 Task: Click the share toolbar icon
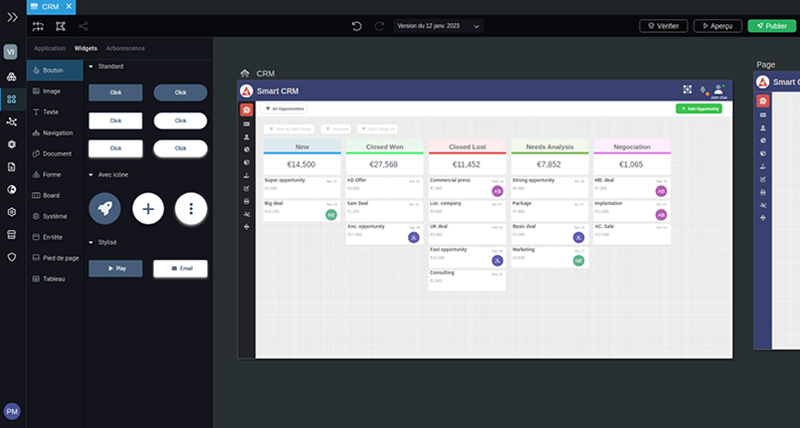click(83, 26)
